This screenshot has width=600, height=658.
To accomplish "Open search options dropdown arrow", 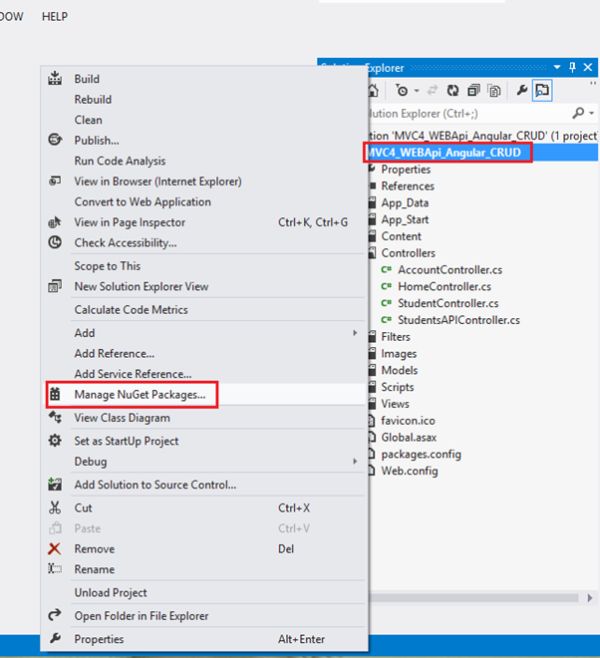I will click(591, 113).
